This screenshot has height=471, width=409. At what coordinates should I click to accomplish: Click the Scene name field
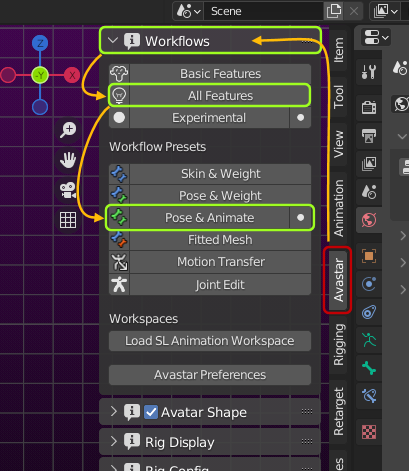coord(263,11)
